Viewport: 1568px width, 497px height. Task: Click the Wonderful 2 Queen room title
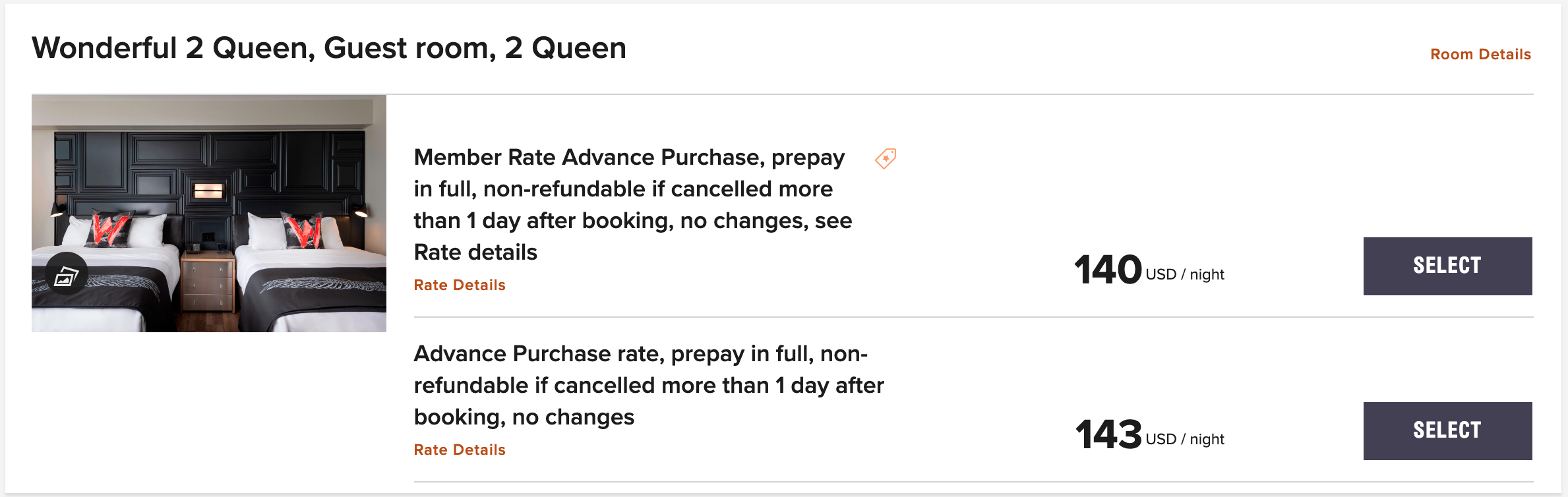329,48
